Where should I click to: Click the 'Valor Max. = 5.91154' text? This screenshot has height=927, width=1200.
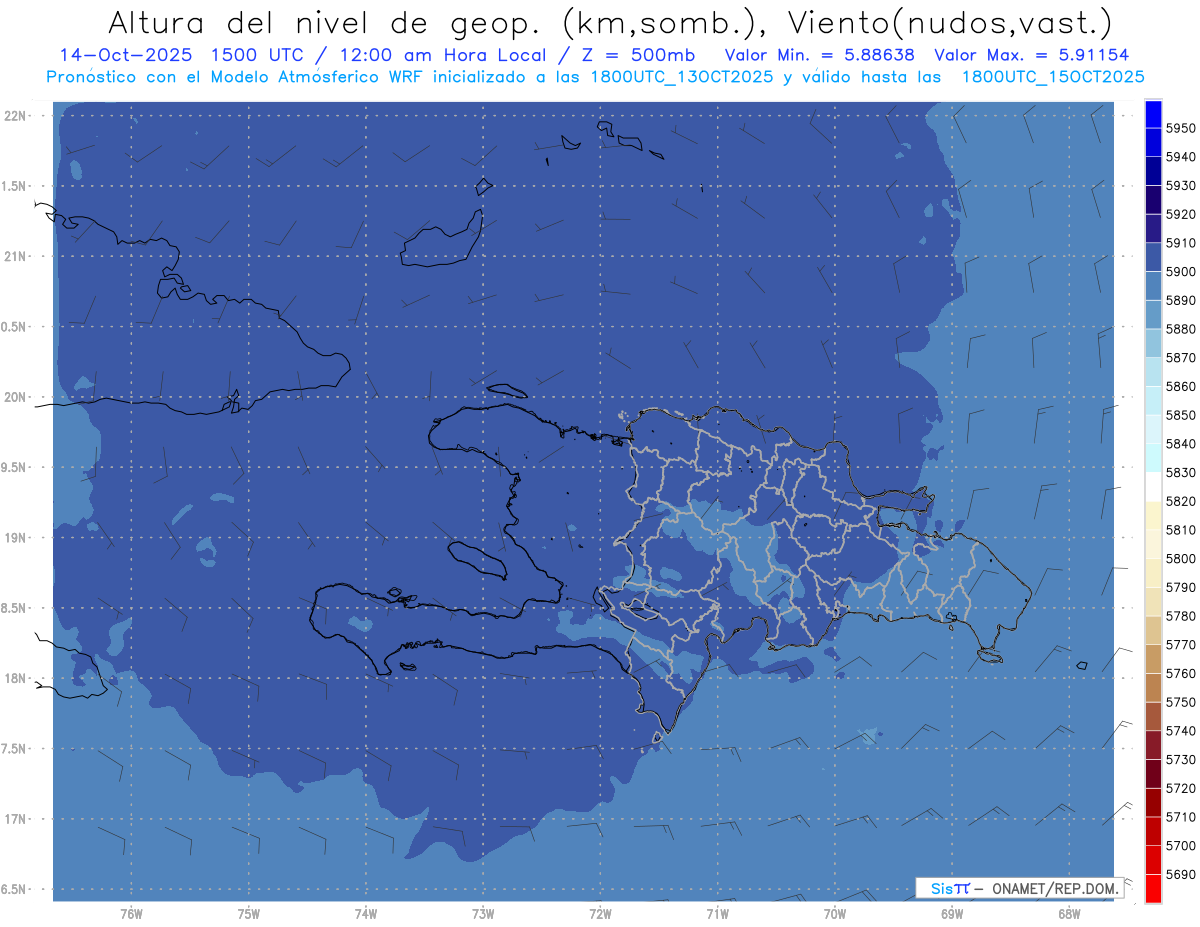[1032, 56]
